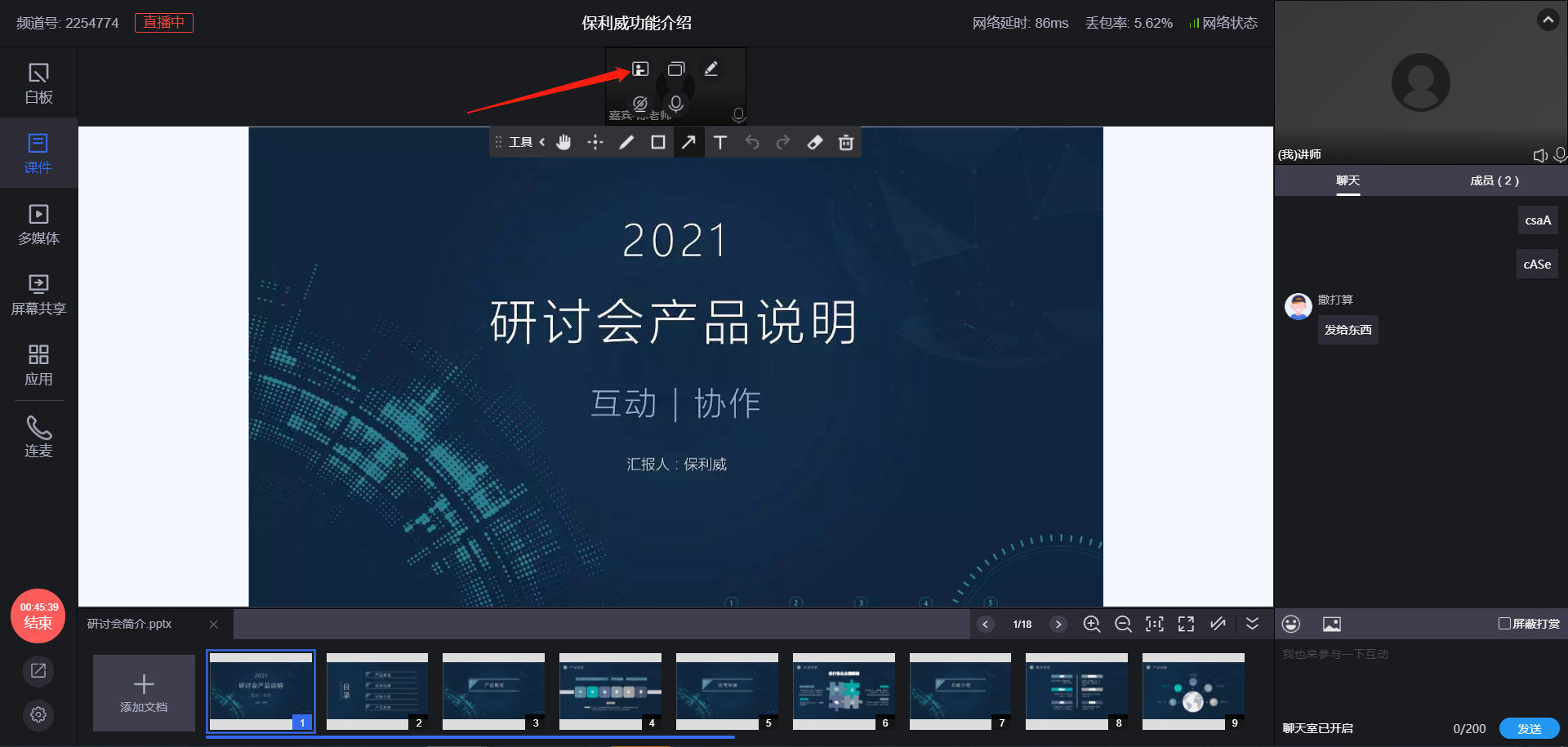Start 屏幕共享 screen sharing
Viewport: 1568px width, 747px height.
coord(38,295)
